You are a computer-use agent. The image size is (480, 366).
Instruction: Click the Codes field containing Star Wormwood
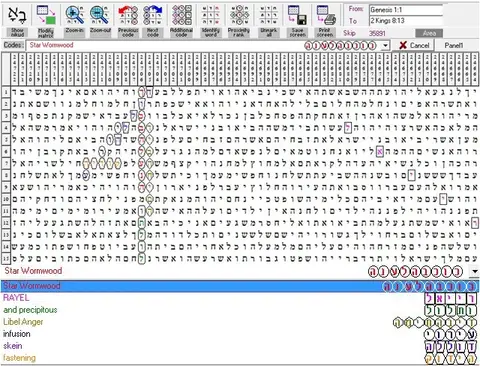click(207, 45)
